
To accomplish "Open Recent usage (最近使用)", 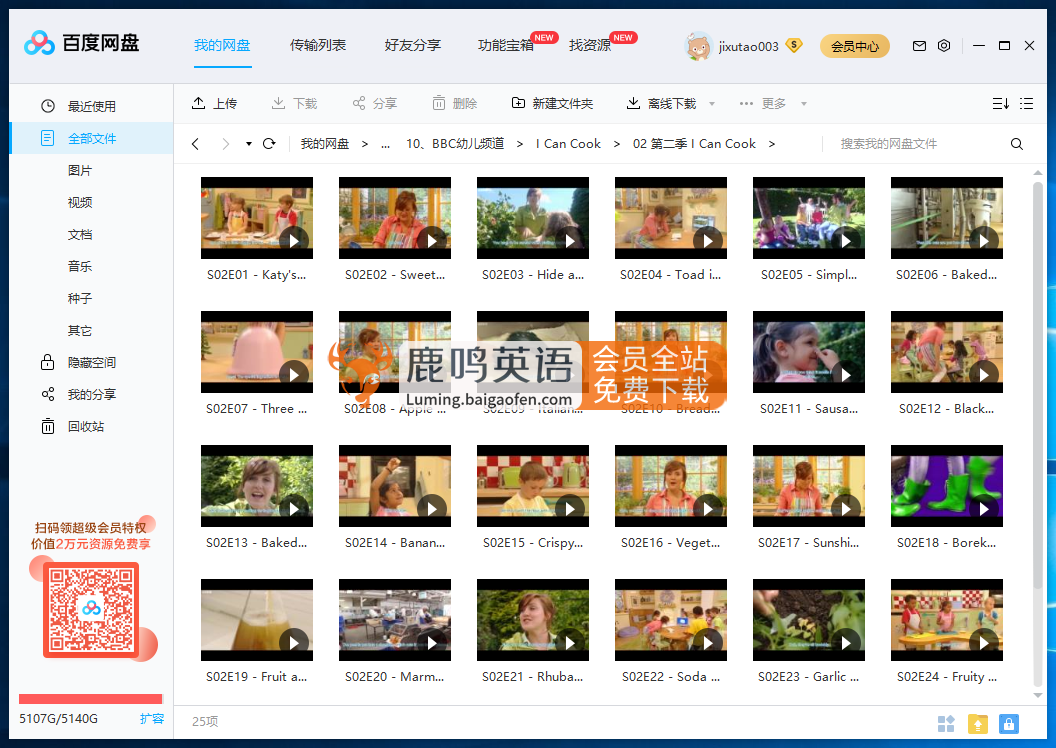I will point(92,106).
